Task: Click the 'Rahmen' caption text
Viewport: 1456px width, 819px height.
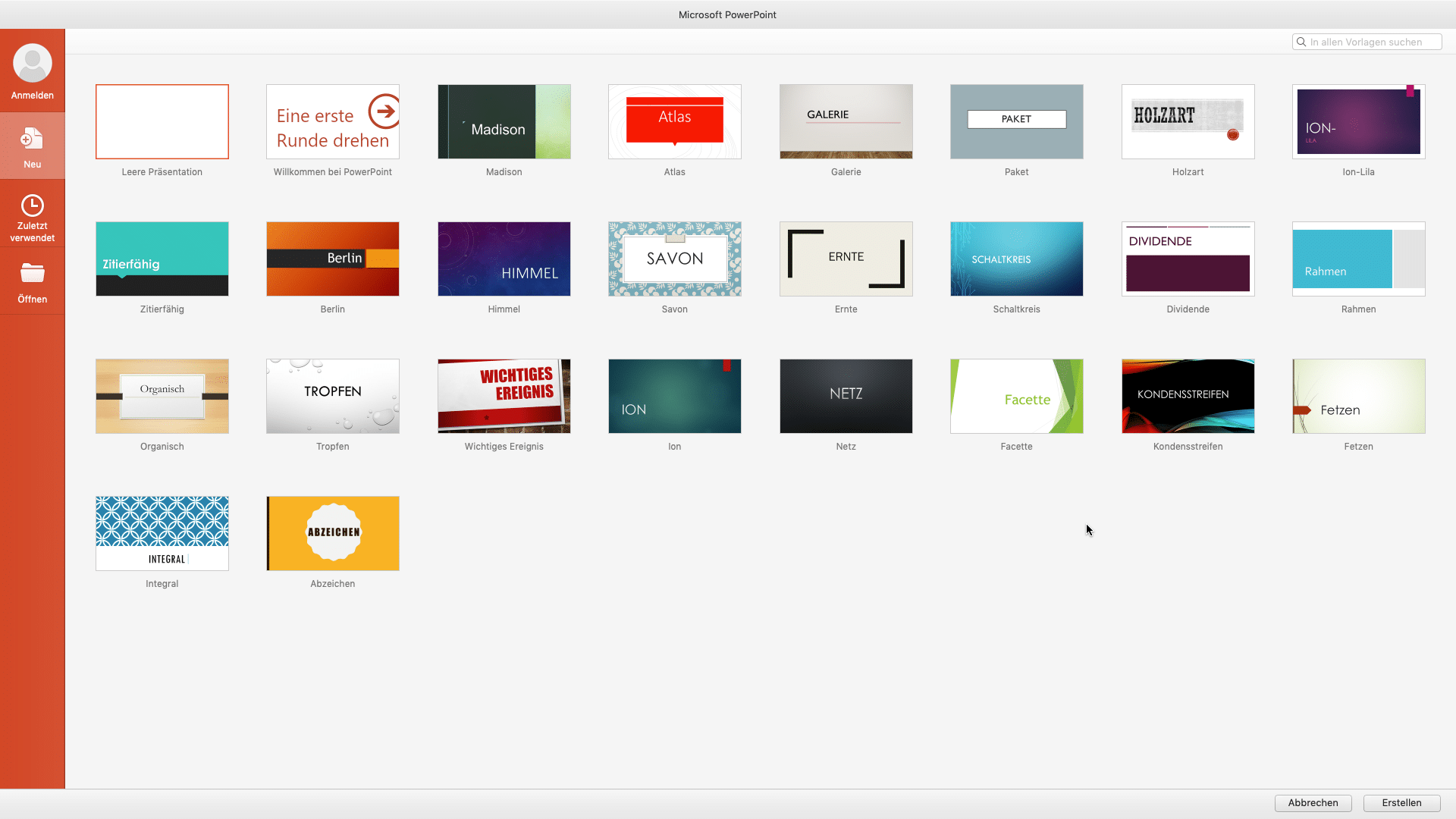Action: tap(1359, 309)
